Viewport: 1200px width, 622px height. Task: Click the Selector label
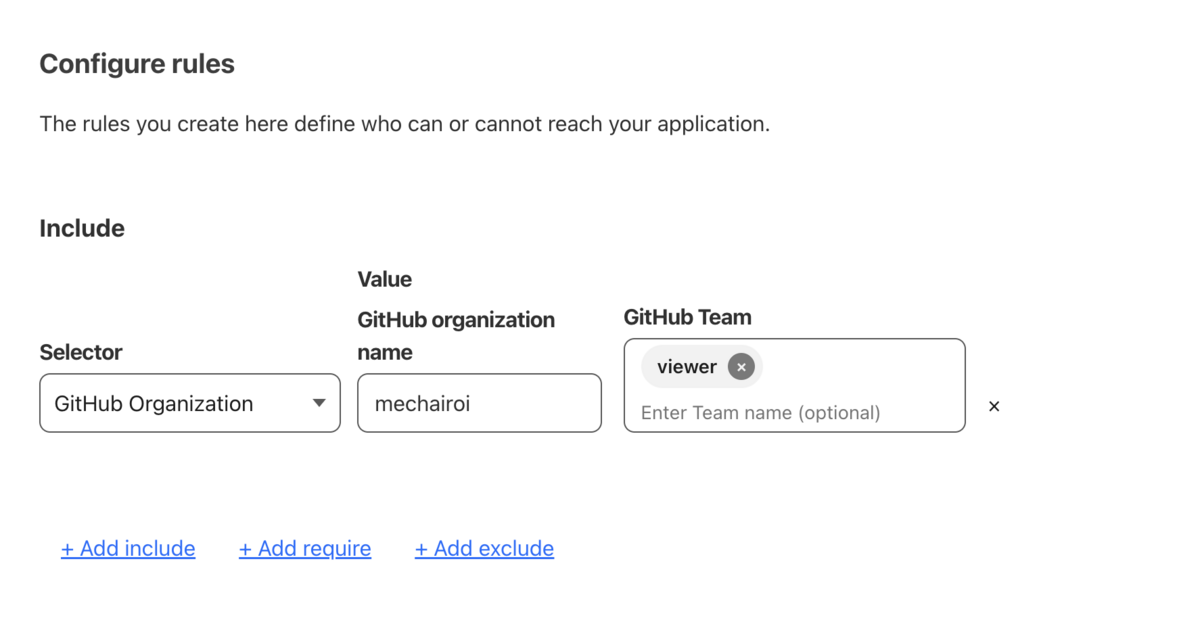[x=81, y=352]
